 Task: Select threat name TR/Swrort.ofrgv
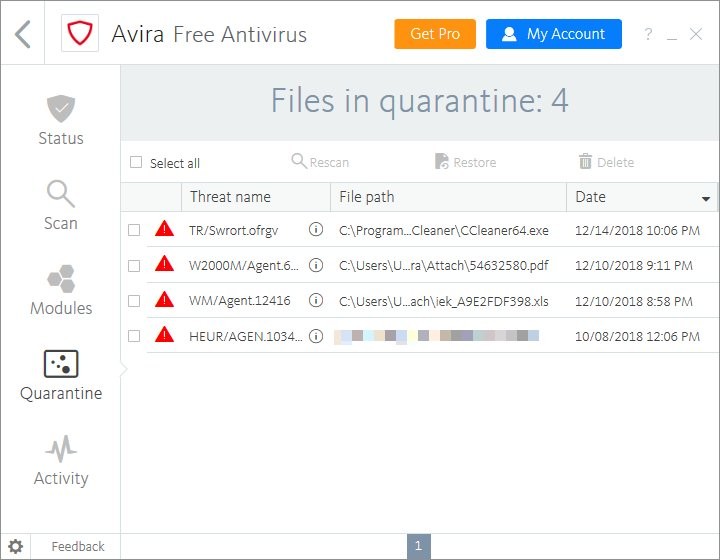pyautogui.click(x=234, y=230)
